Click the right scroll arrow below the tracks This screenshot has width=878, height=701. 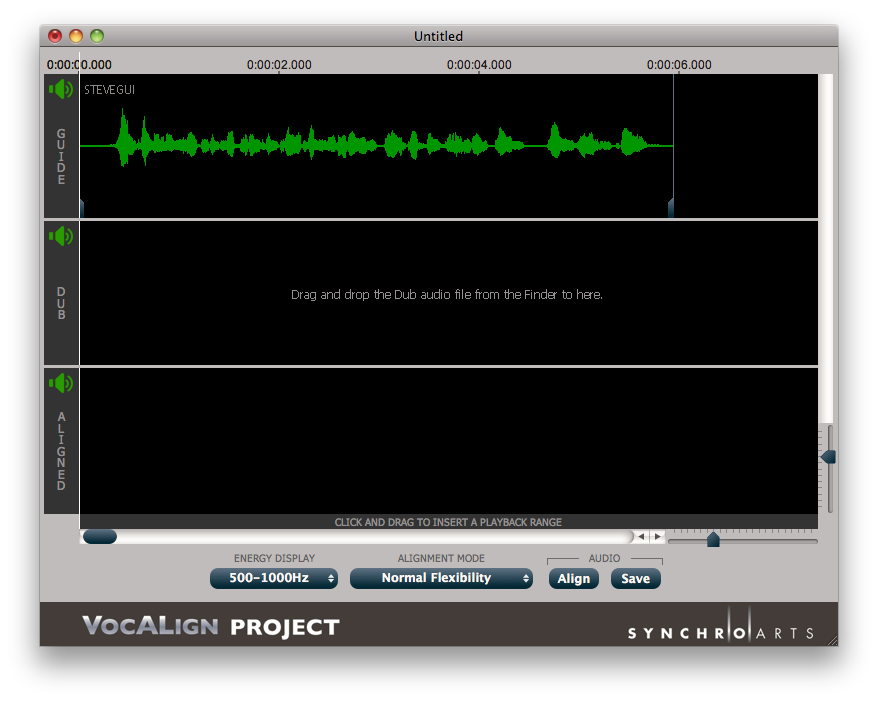[657, 537]
